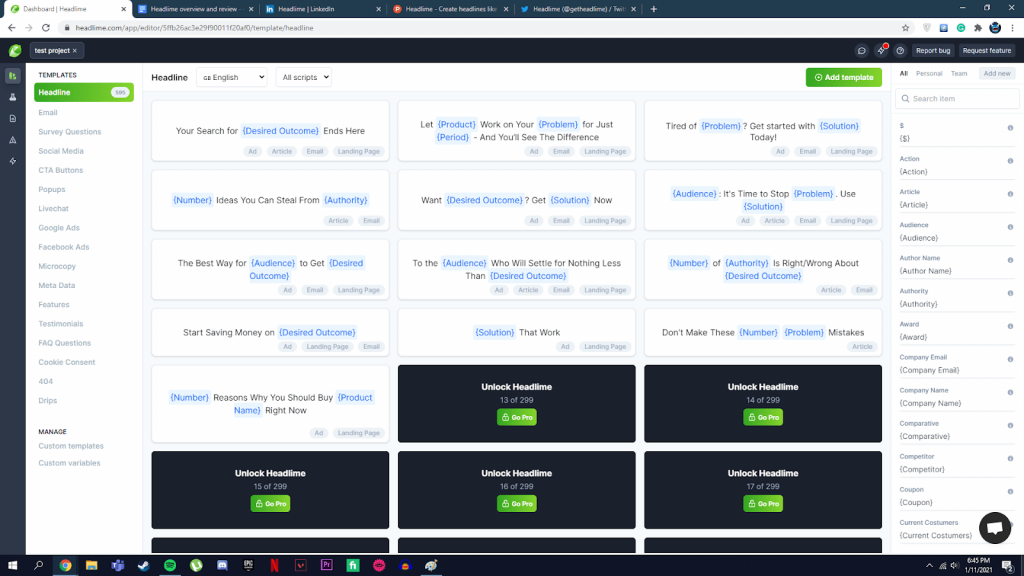The height and width of the screenshot is (576, 1024).
Task: Click info icon for the Competitor variable
Action: 1010,458
